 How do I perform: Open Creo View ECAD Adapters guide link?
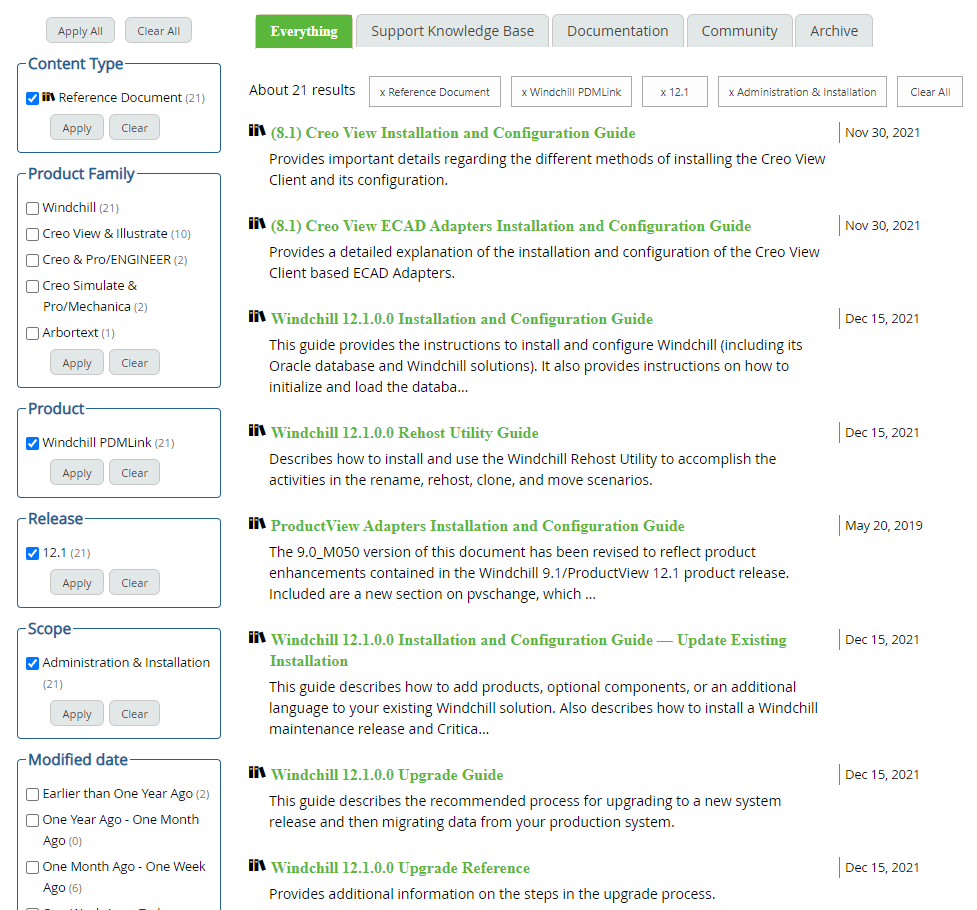point(511,226)
